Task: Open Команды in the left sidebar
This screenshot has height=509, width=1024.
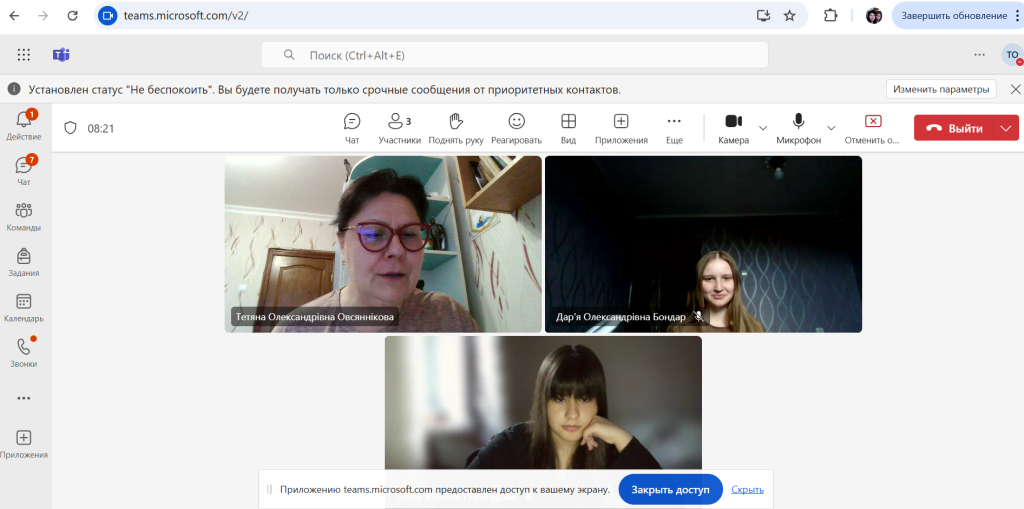Action: click(x=24, y=216)
